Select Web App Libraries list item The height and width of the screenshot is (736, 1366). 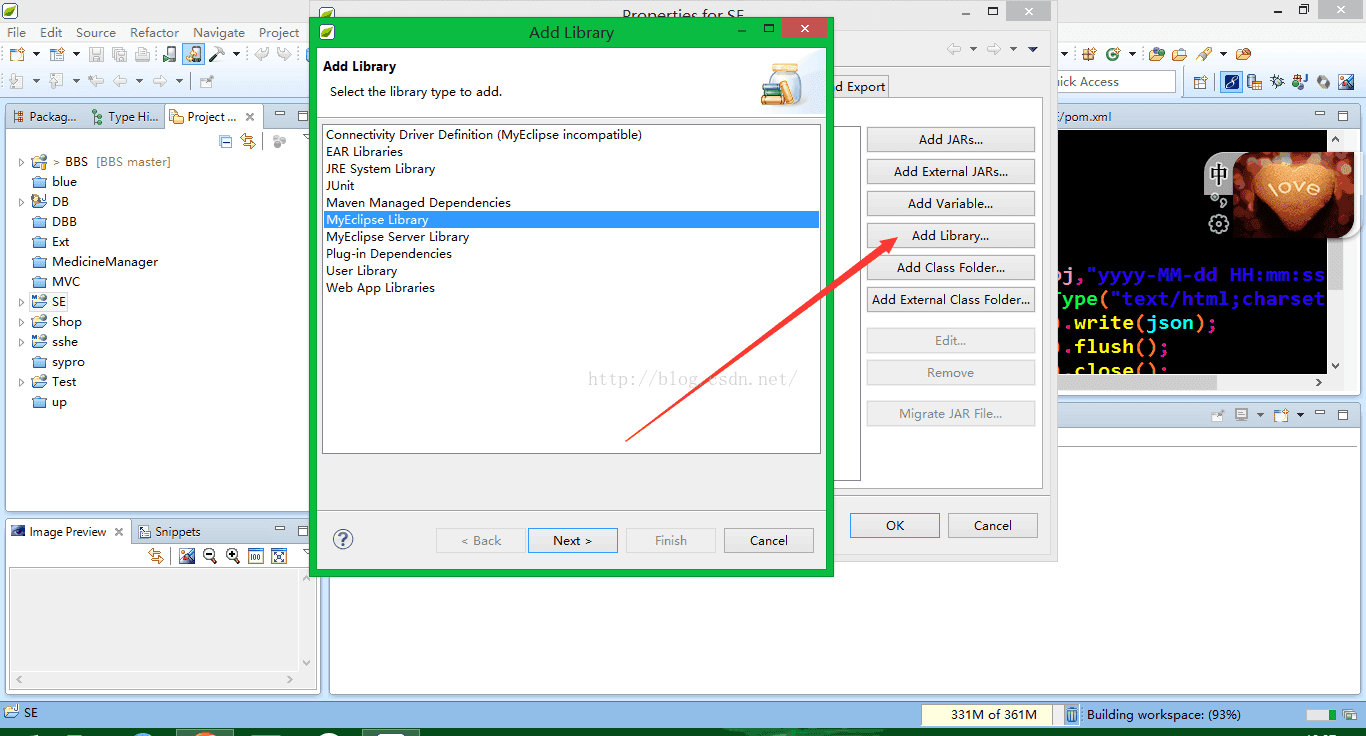point(571,288)
